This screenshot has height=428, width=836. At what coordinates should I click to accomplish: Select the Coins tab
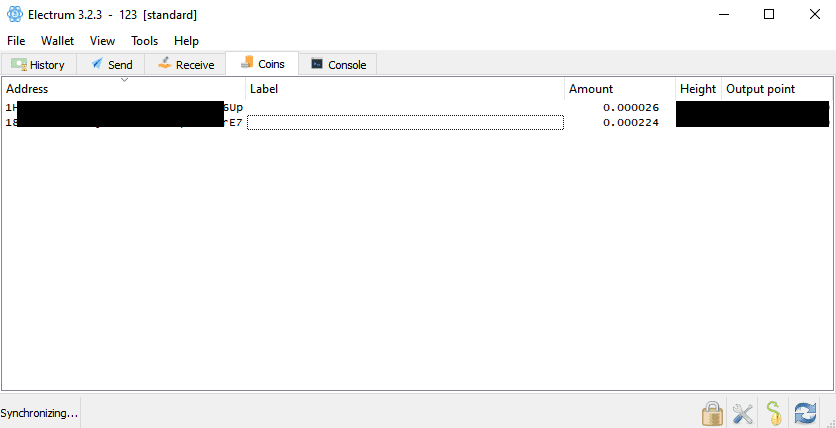[x=262, y=64]
